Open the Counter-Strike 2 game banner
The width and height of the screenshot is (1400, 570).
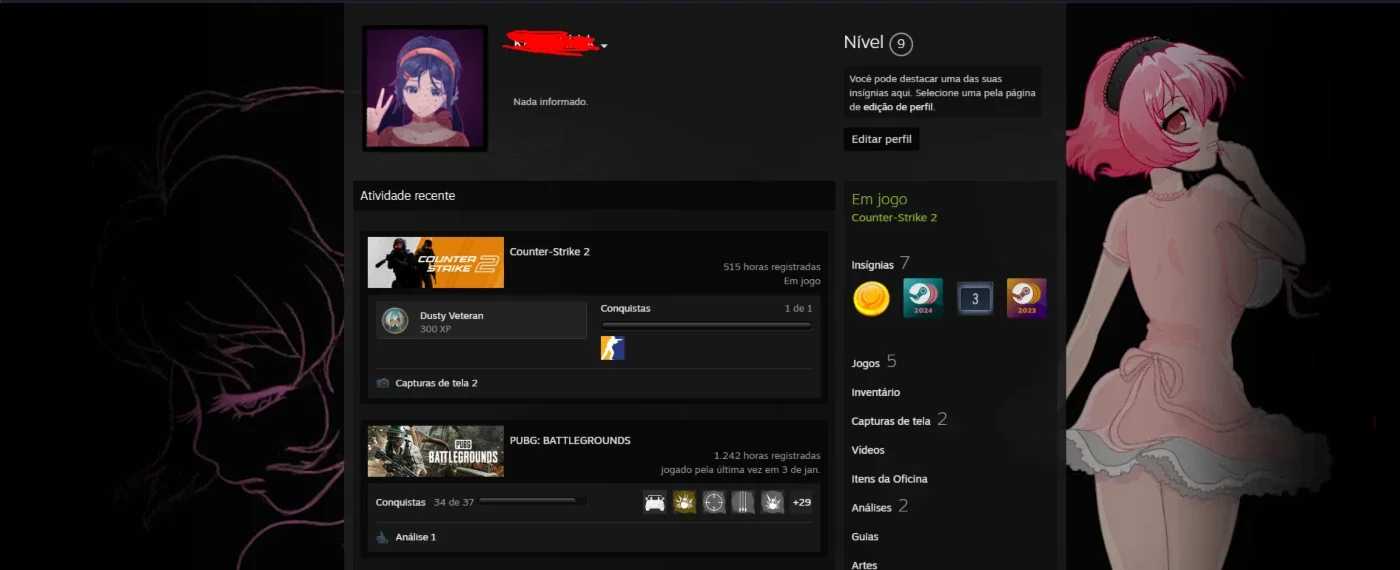coord(435,262)
